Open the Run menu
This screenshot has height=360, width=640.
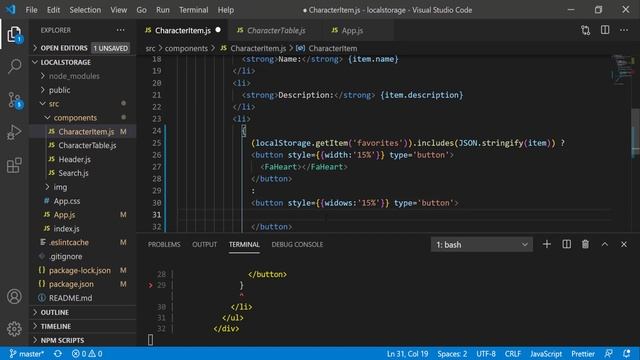click(x=162, y=10)
